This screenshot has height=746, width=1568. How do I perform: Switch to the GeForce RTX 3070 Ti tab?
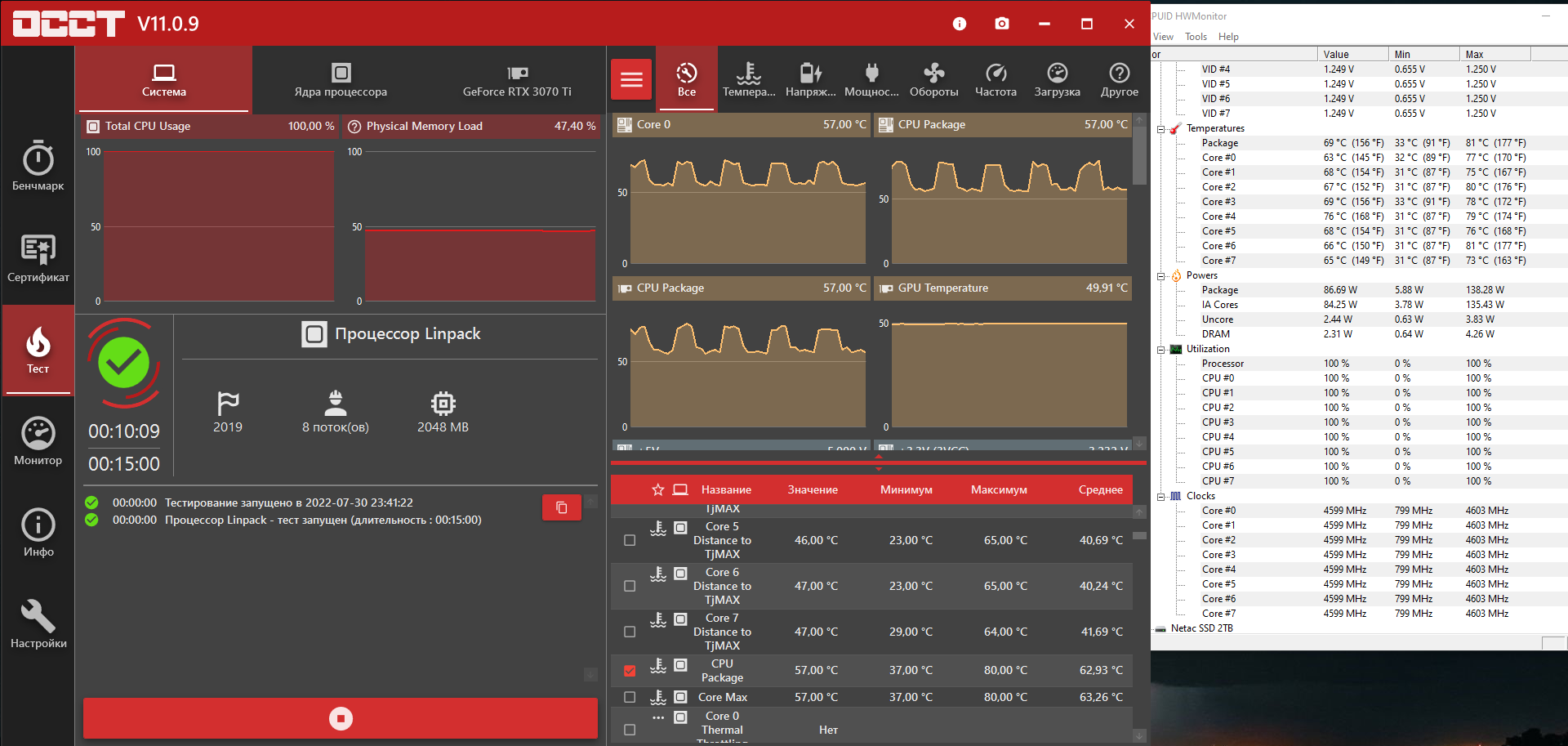(517, 79)
